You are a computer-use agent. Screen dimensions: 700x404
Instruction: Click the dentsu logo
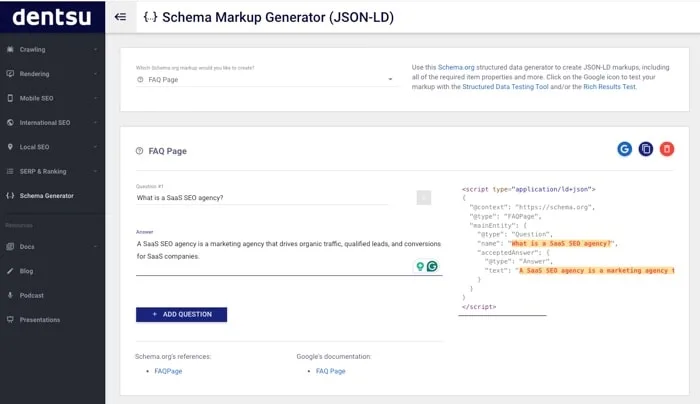(x=52, y=17)
